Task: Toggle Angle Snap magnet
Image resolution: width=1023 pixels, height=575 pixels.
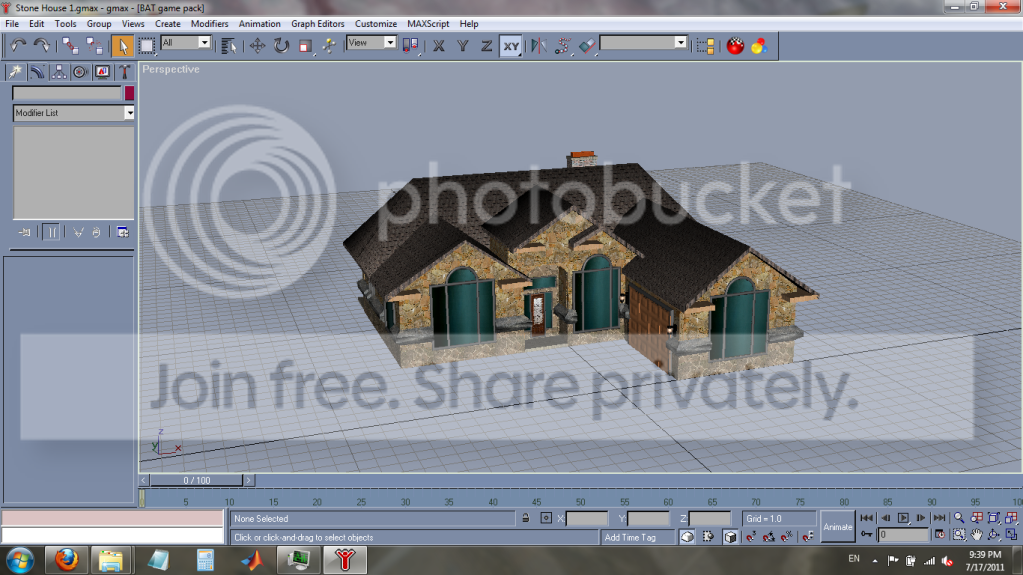Action: (x=769, y=536)
